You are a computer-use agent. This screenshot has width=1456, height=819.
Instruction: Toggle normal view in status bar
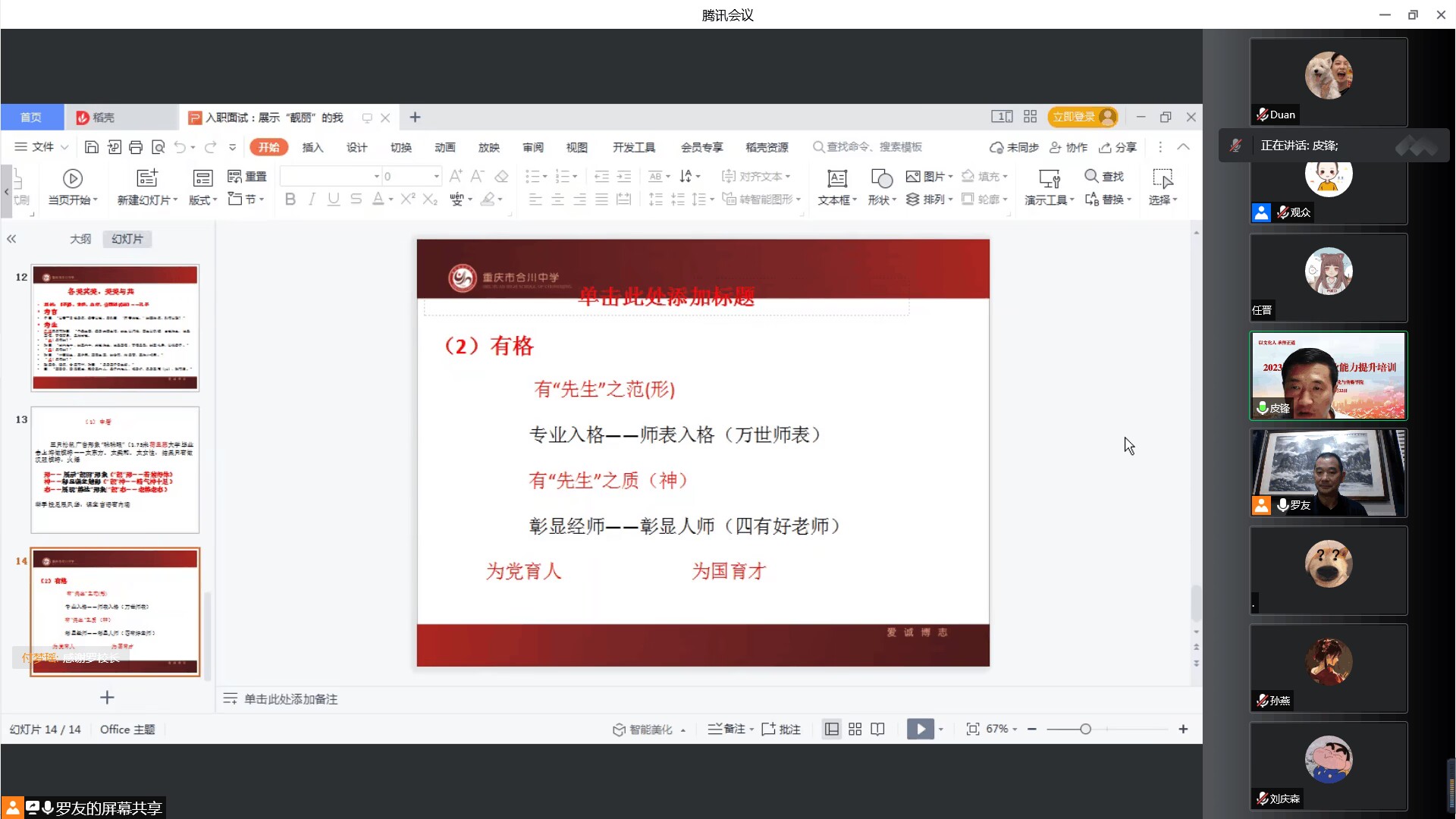[x=832, y=729]
